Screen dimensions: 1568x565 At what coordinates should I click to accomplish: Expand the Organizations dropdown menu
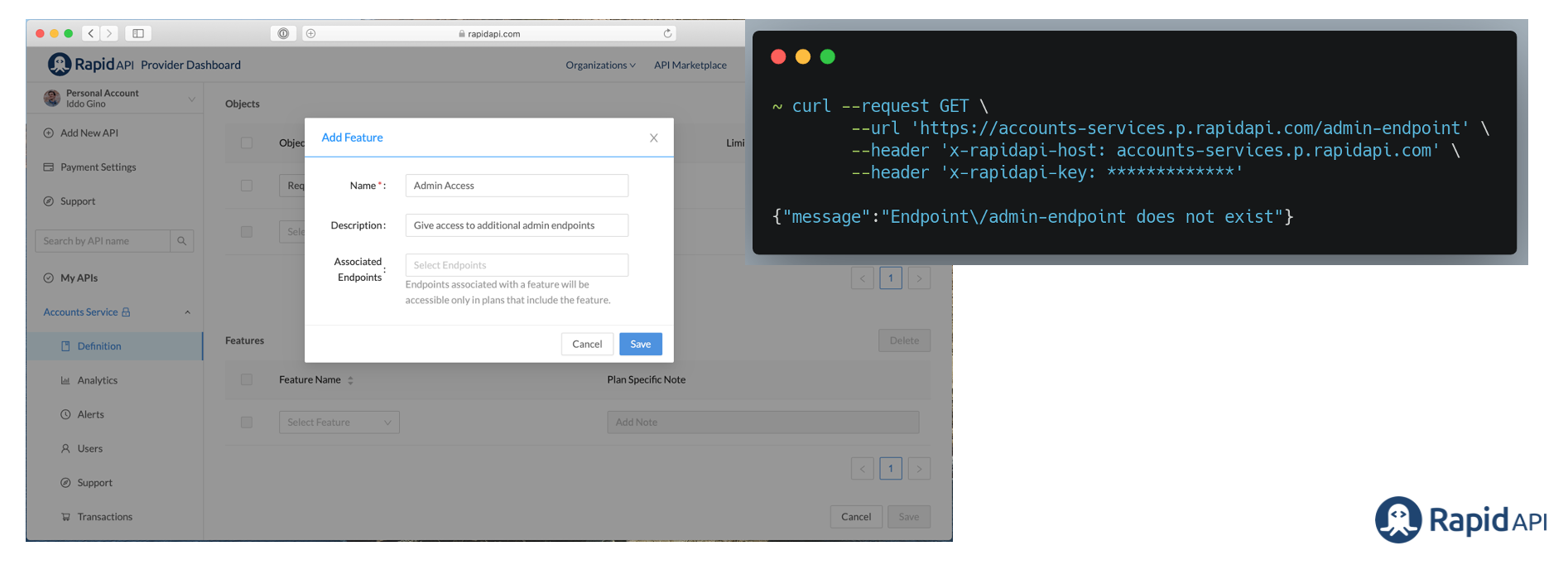coord(601,65)
